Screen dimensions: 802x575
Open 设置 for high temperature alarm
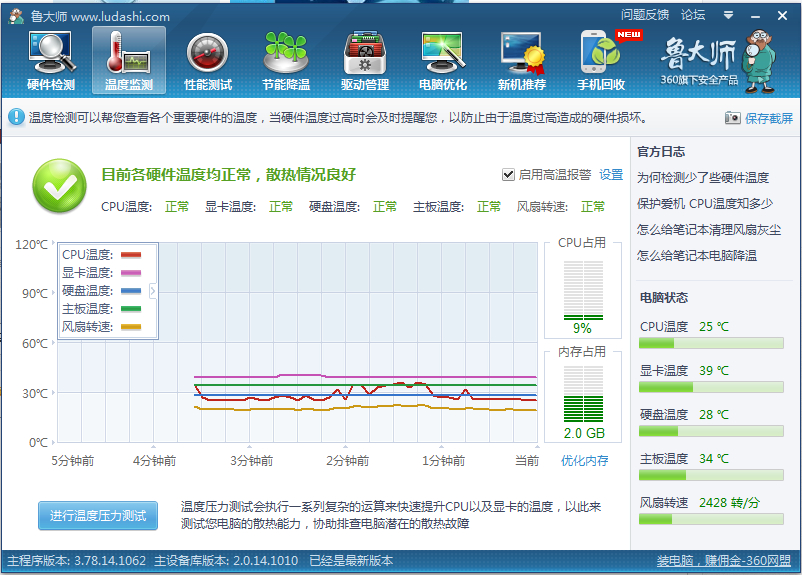611,175
